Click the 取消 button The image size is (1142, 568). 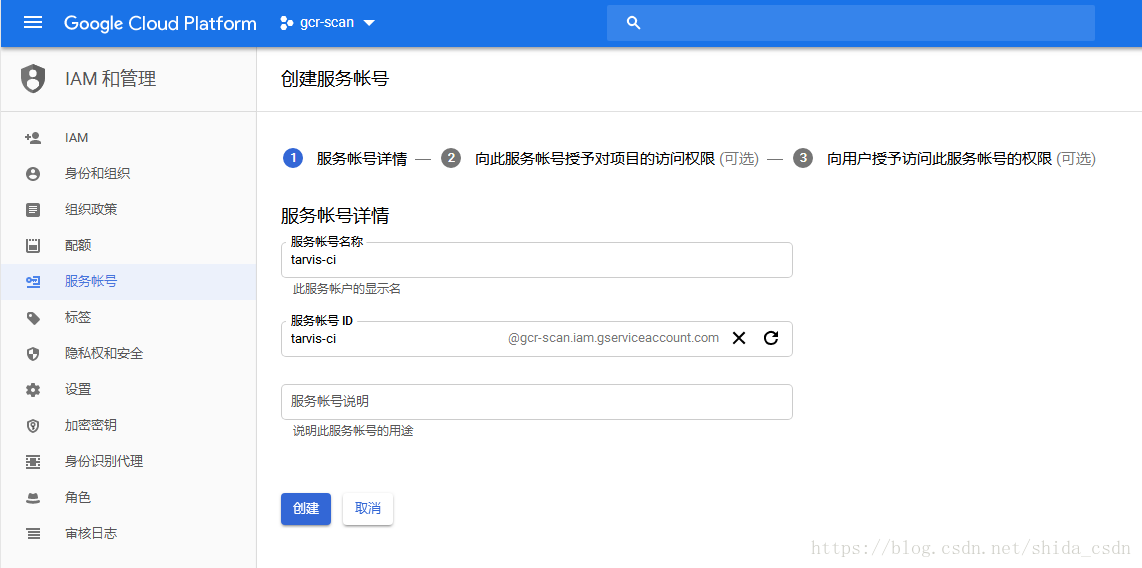(x=368, y=509)
